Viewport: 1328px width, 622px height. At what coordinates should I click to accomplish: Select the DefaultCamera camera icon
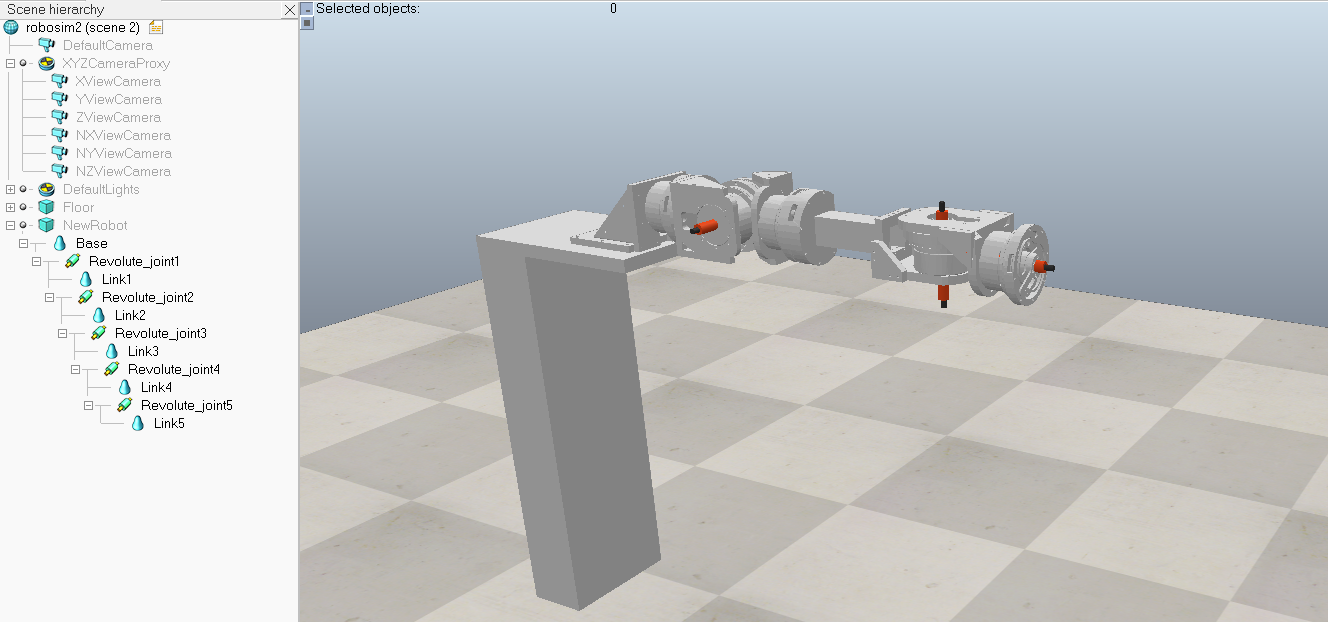[47, 45]
